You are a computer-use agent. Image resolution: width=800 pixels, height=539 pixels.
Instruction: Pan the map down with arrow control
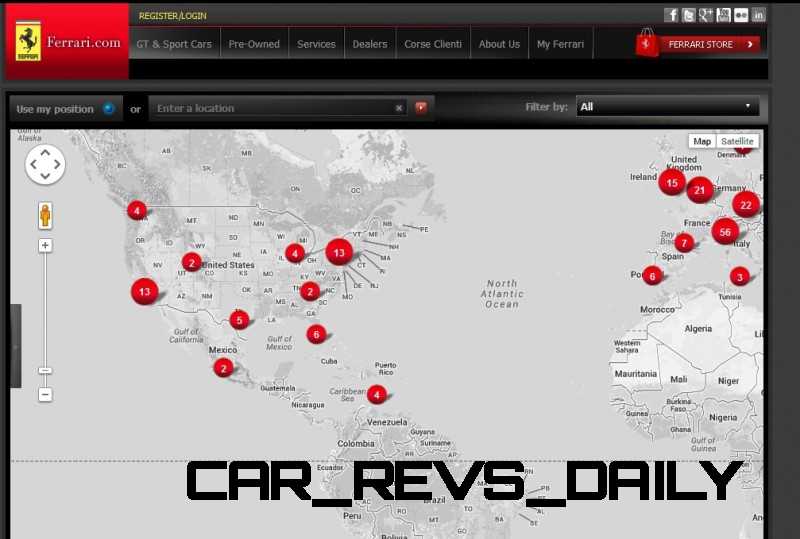(45, 176)
